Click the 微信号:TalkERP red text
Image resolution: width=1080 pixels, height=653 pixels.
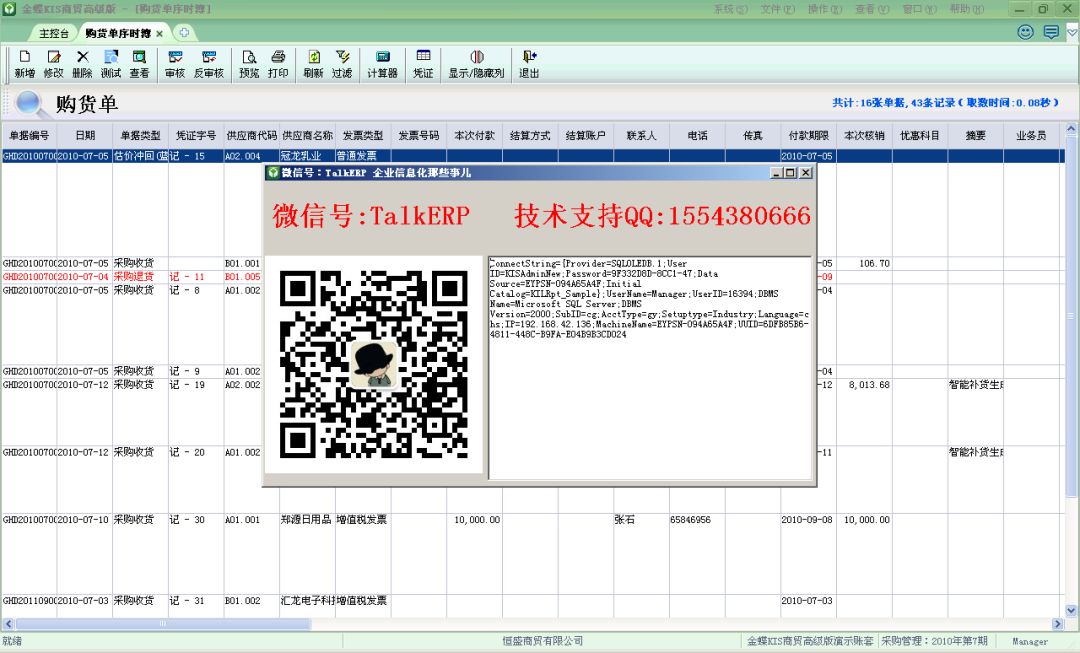coord(371,216)
